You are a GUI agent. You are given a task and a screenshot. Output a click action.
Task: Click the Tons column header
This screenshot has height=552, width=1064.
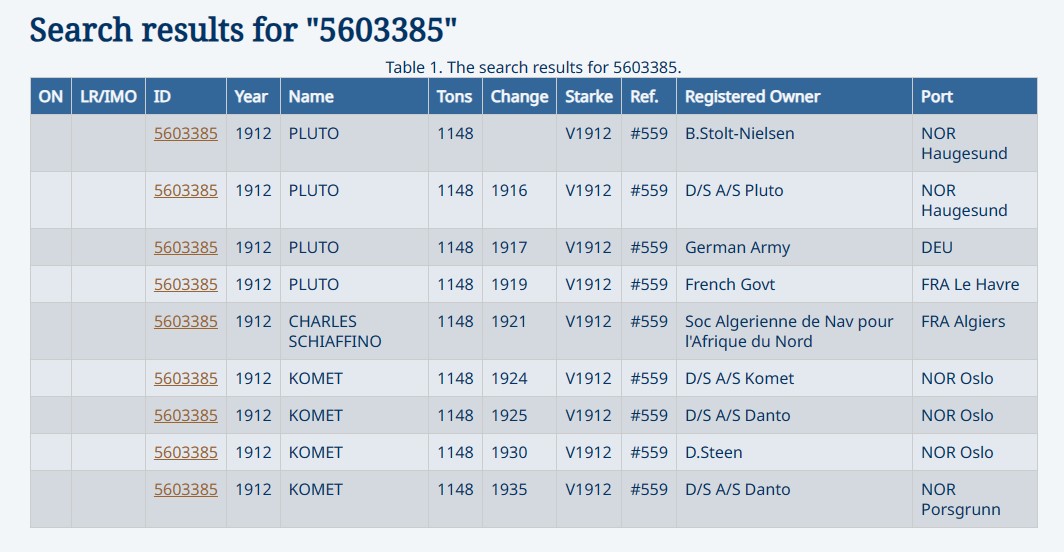click(455, 97)
